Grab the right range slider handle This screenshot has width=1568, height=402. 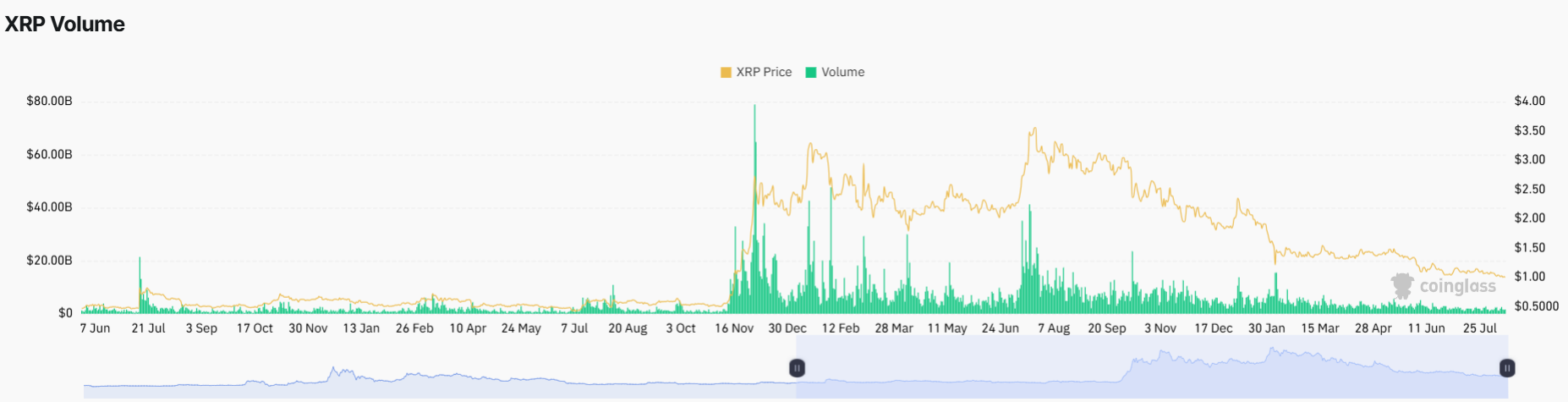click(1507, 368)
